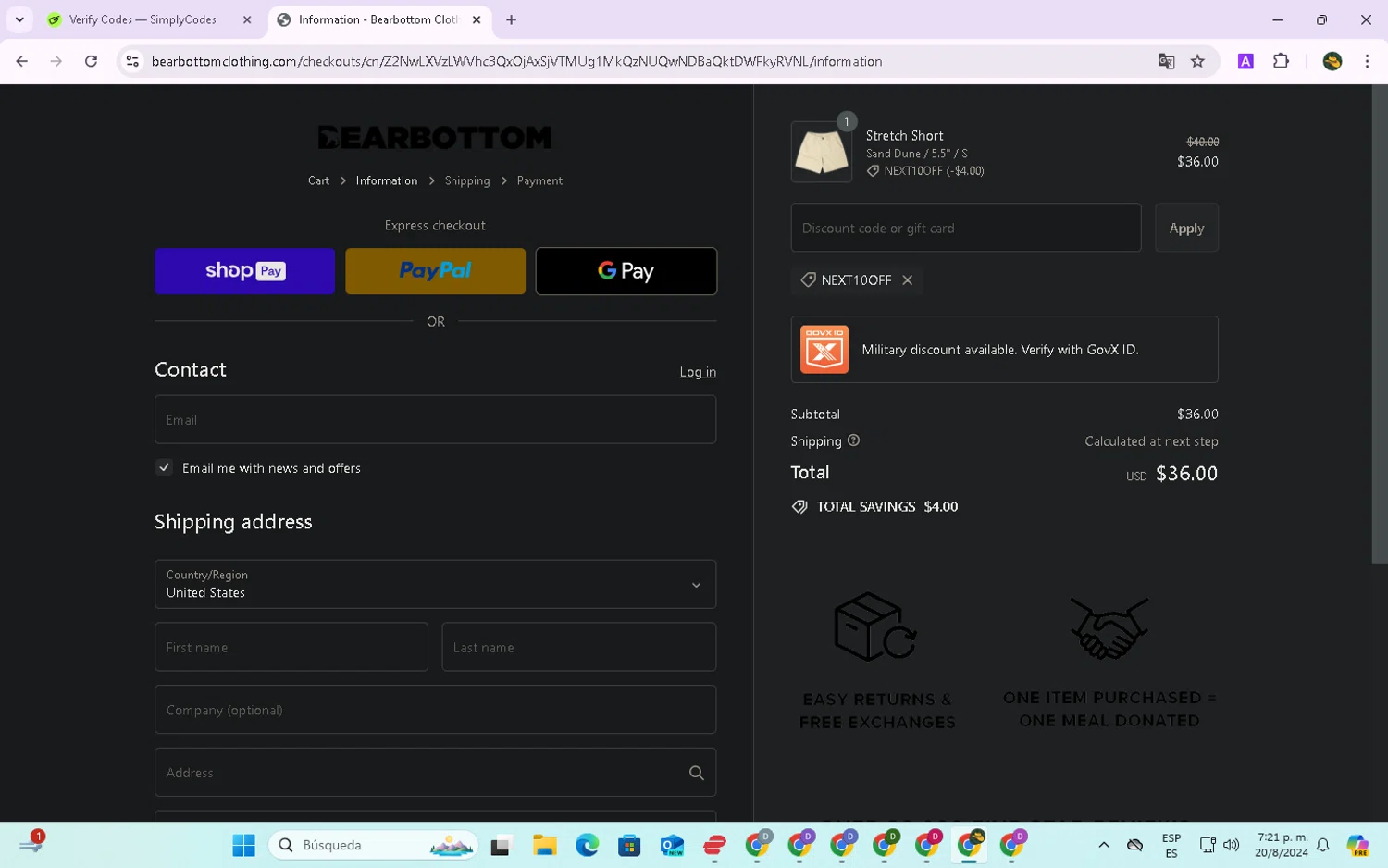
Task: Open Military discount GovX verification banner
Action: (1004, 350)
